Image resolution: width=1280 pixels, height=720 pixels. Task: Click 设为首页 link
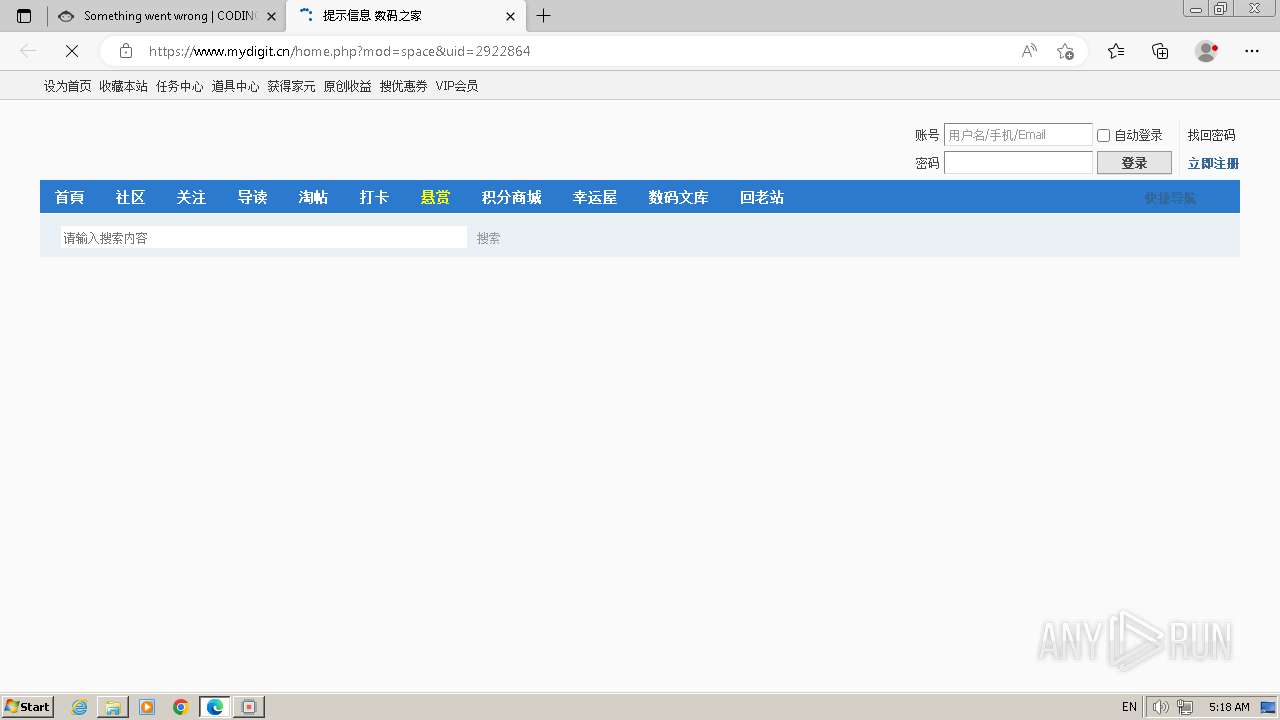[x=67, y=87]
